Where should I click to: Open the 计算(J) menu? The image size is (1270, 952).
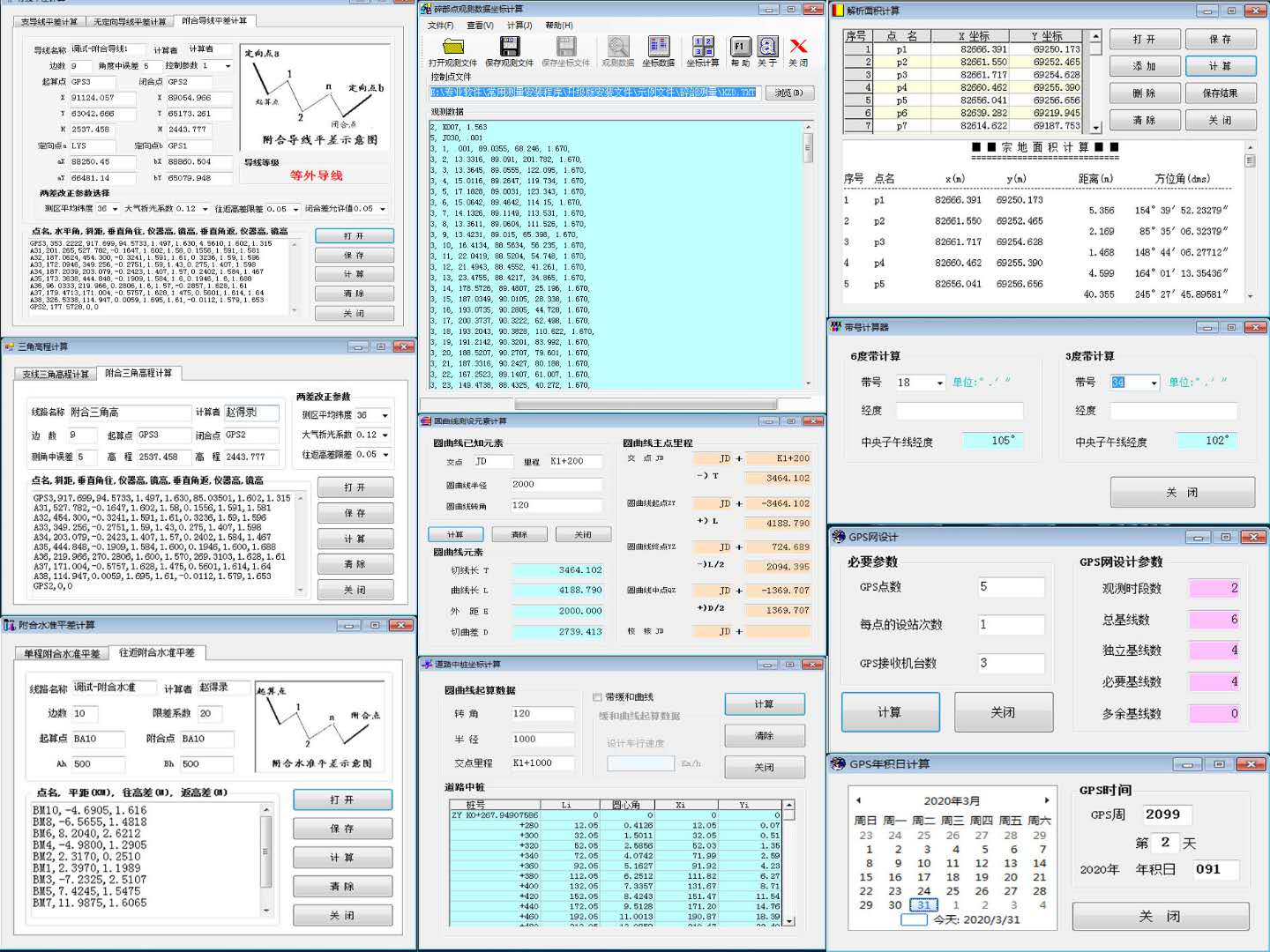pyautogui.click(x=519, y=26)
